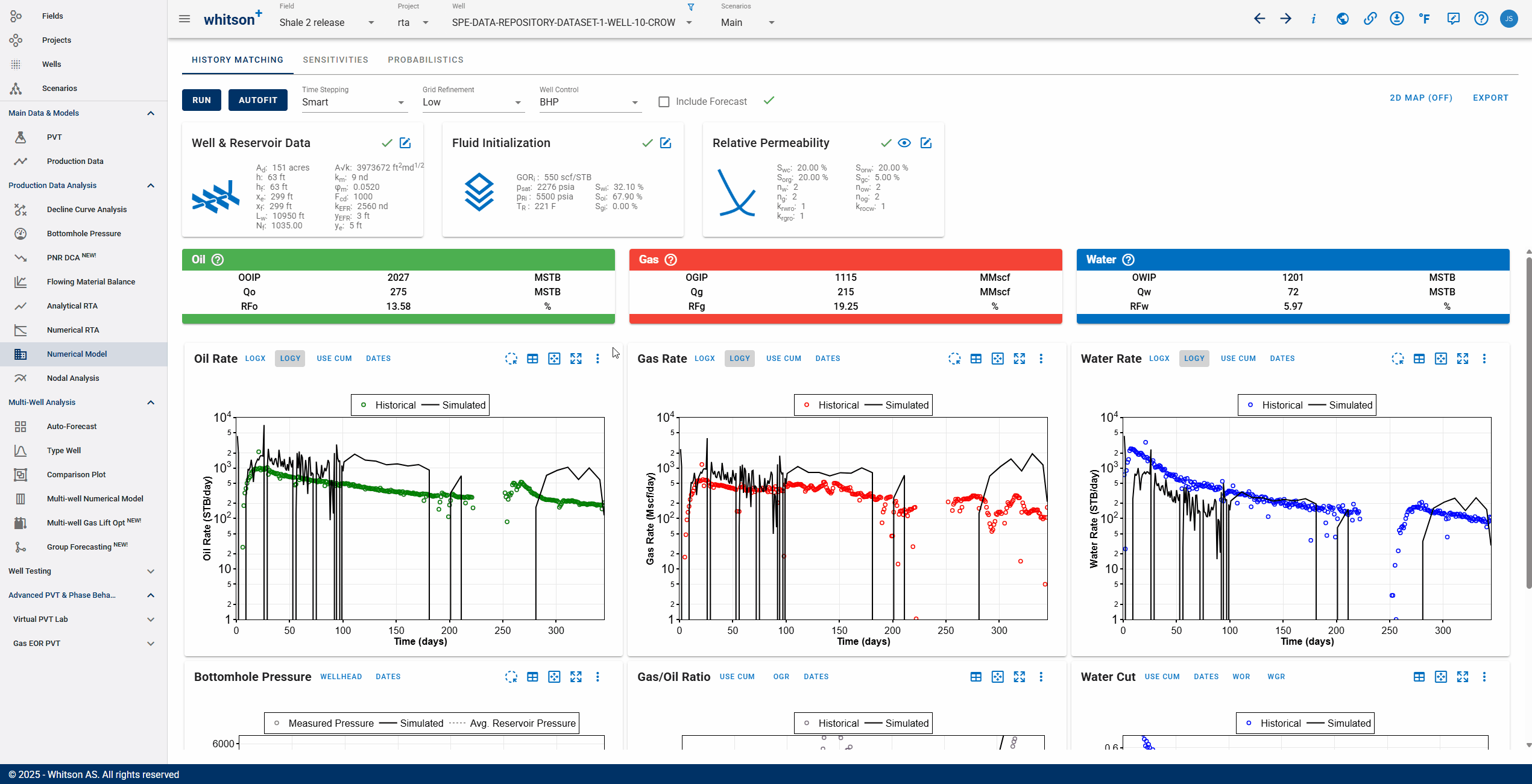1532x784 pixels.
Task: Click the temperature unit °F icon
Action: coord(1424,19)
